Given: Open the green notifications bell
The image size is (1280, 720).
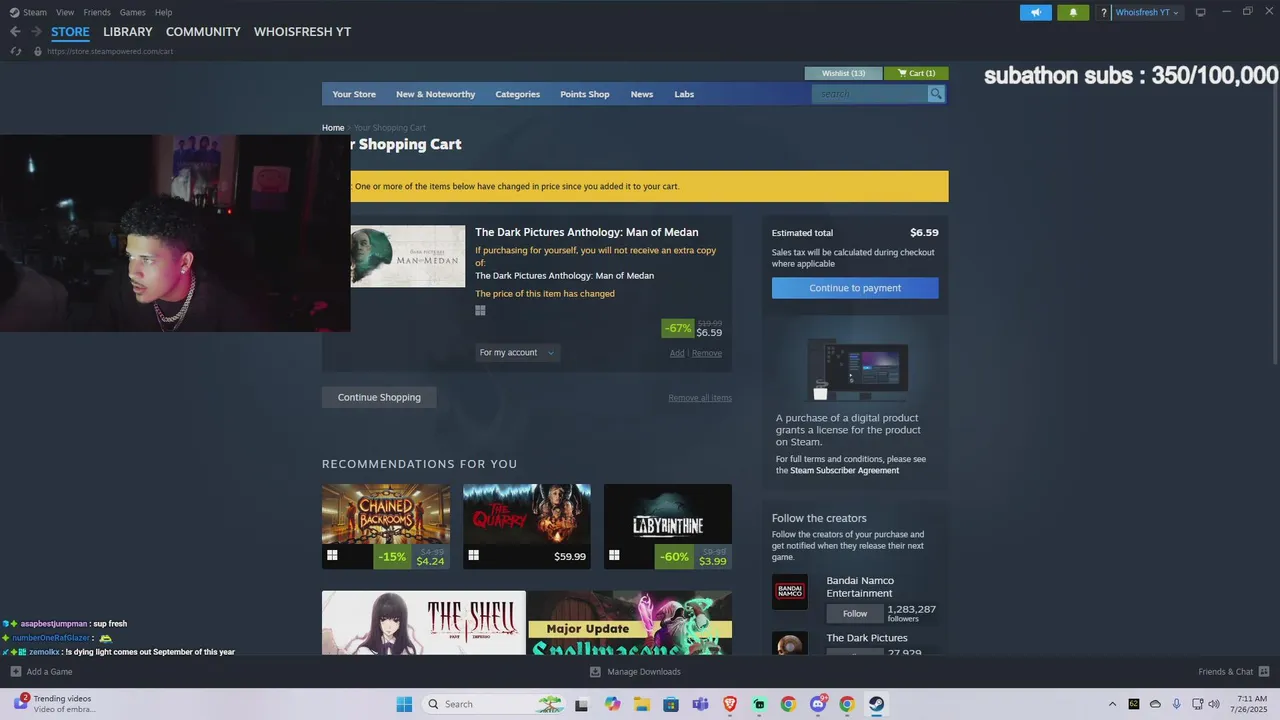Looking at the screenshot, I should coord(1073,12).
